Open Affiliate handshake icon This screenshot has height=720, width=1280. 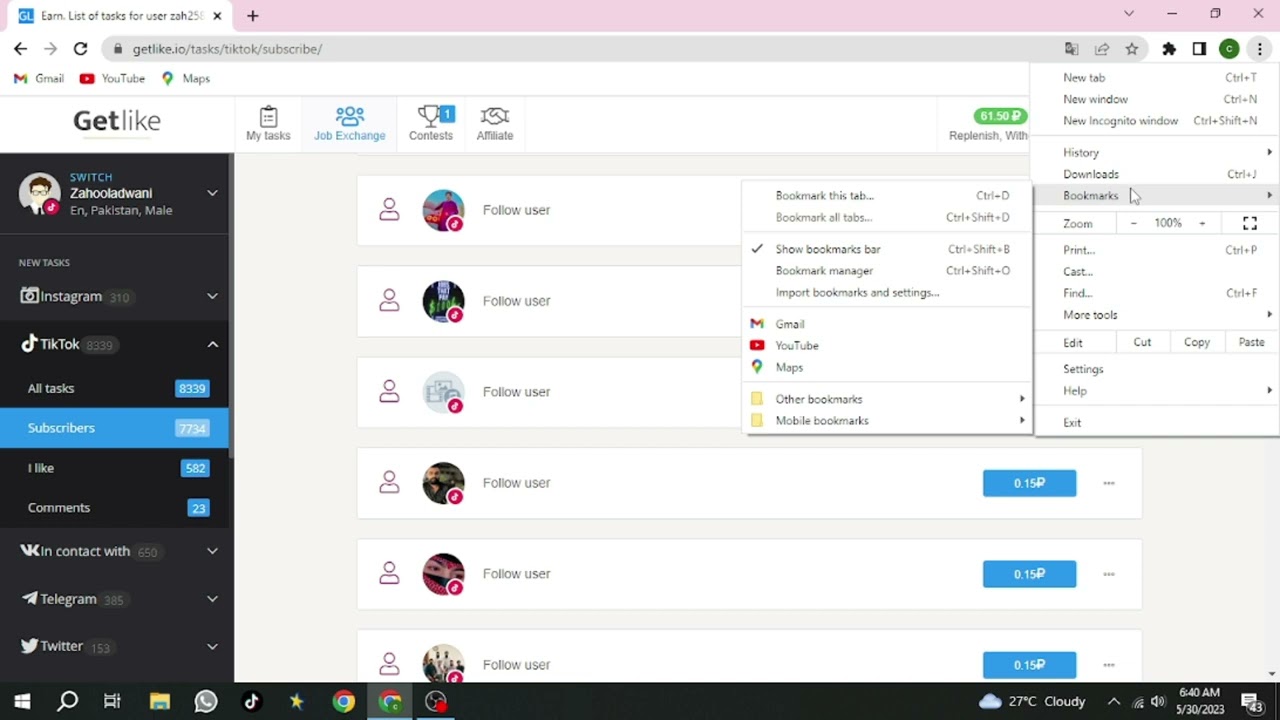[x=495, y=124]
